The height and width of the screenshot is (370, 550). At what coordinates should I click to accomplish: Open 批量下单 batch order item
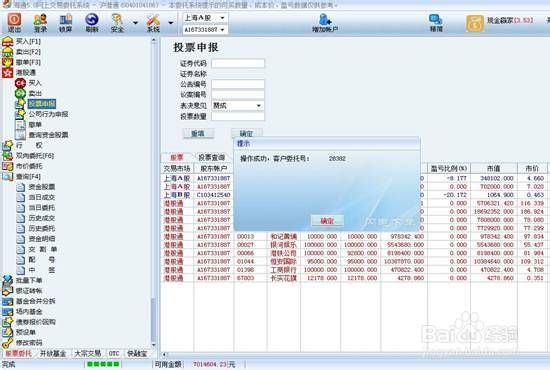click(x=29, y=281)
